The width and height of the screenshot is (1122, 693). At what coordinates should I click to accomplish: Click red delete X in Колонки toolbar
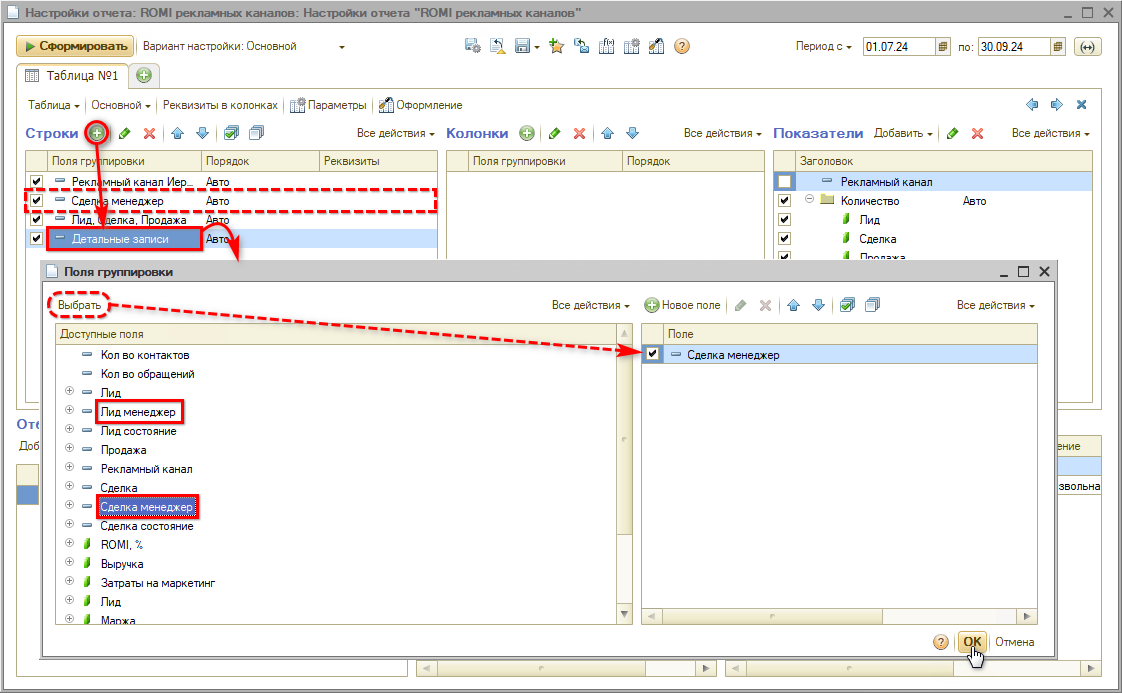(x=580, y=133)
